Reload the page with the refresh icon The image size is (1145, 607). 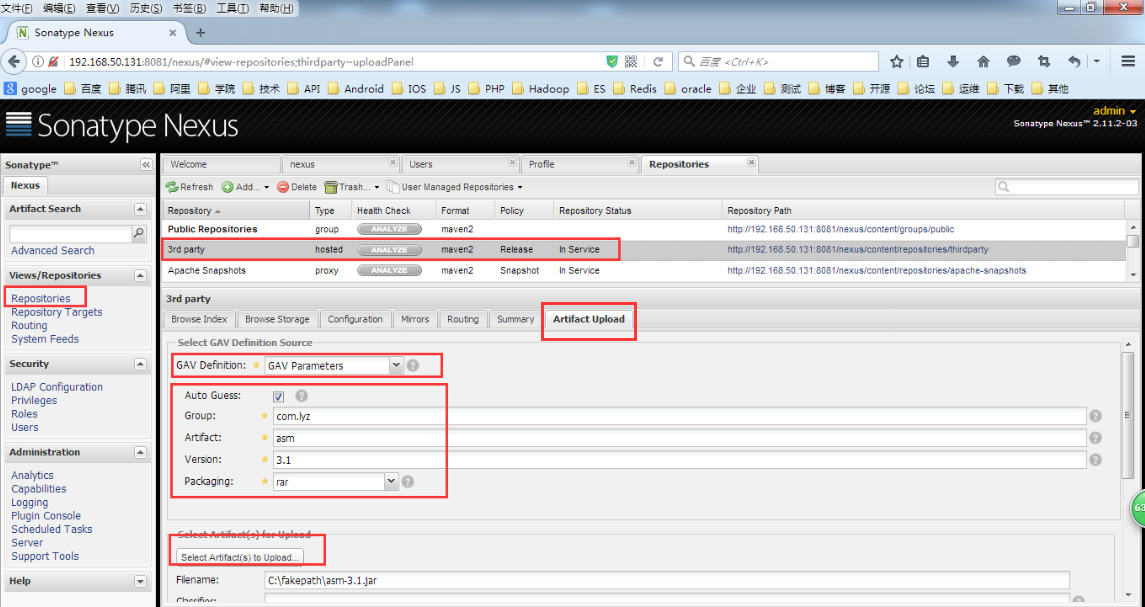658,62
